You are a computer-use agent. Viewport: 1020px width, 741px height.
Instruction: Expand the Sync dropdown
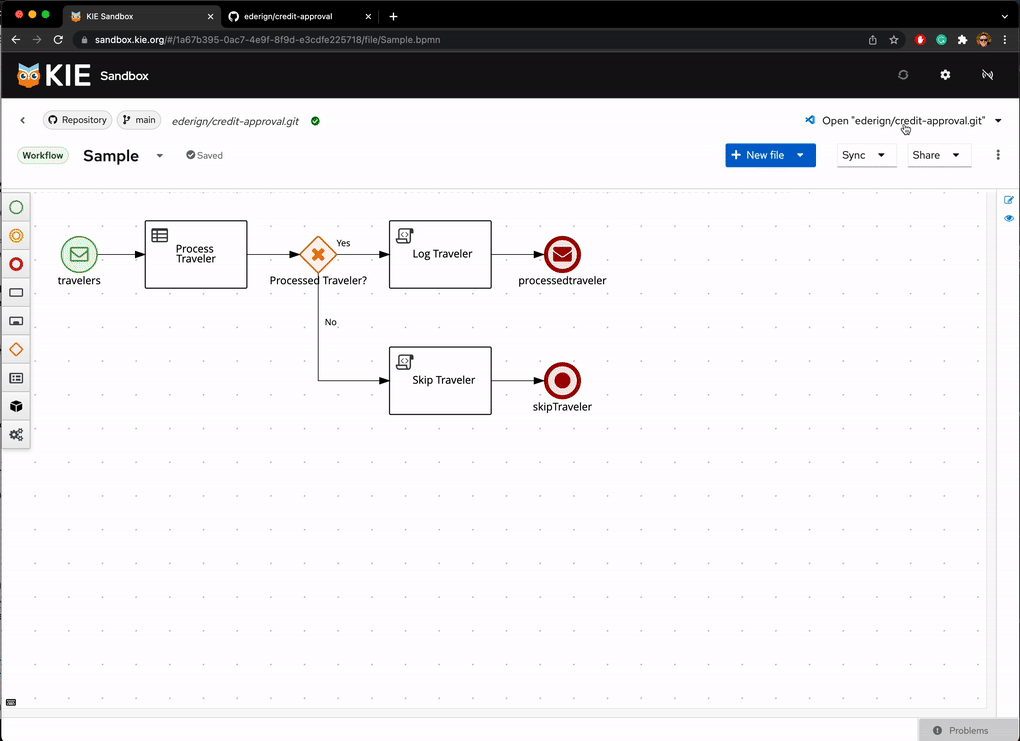tap(865, 155)
